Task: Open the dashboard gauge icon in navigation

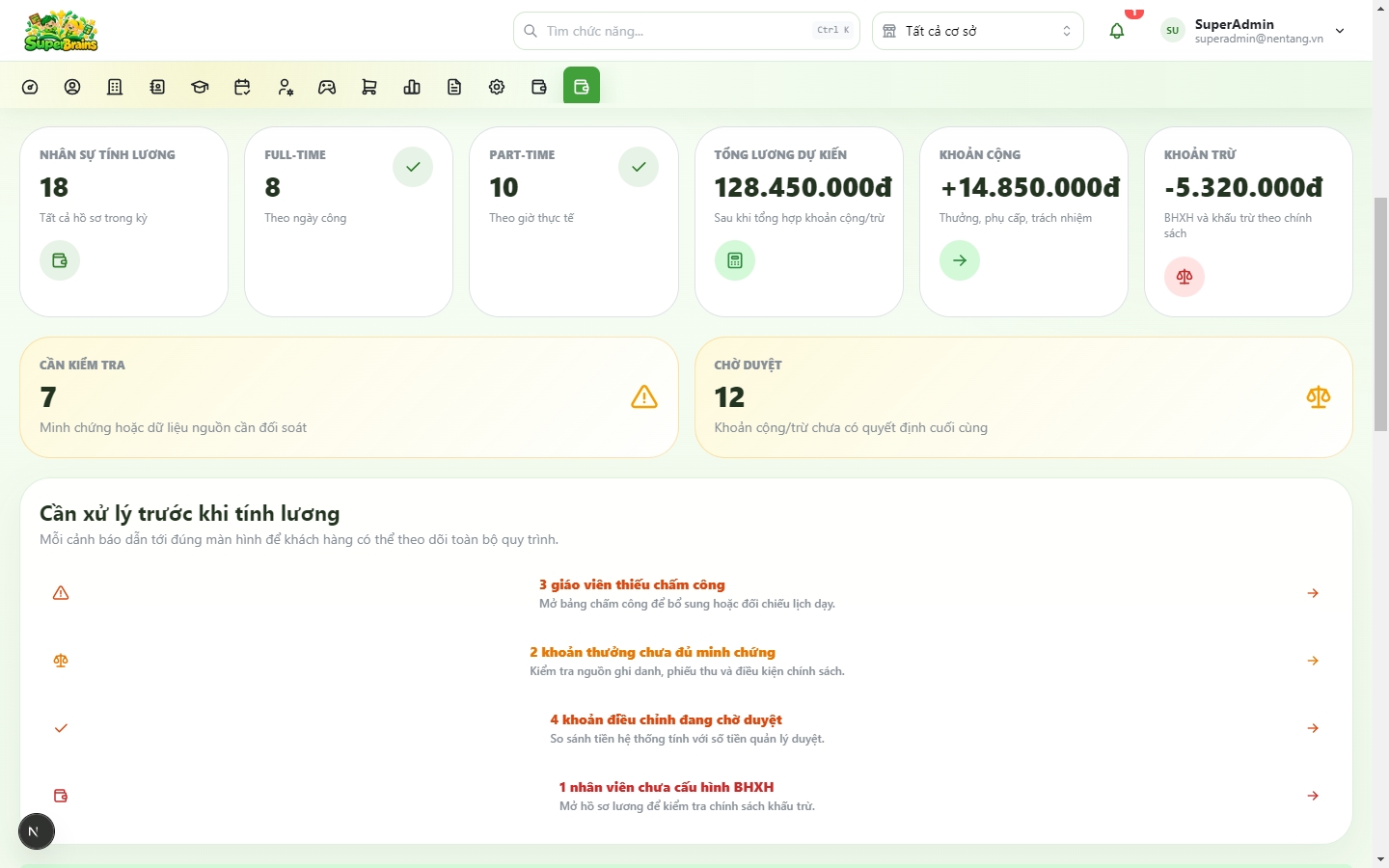Action: click(x=30, y=87)
